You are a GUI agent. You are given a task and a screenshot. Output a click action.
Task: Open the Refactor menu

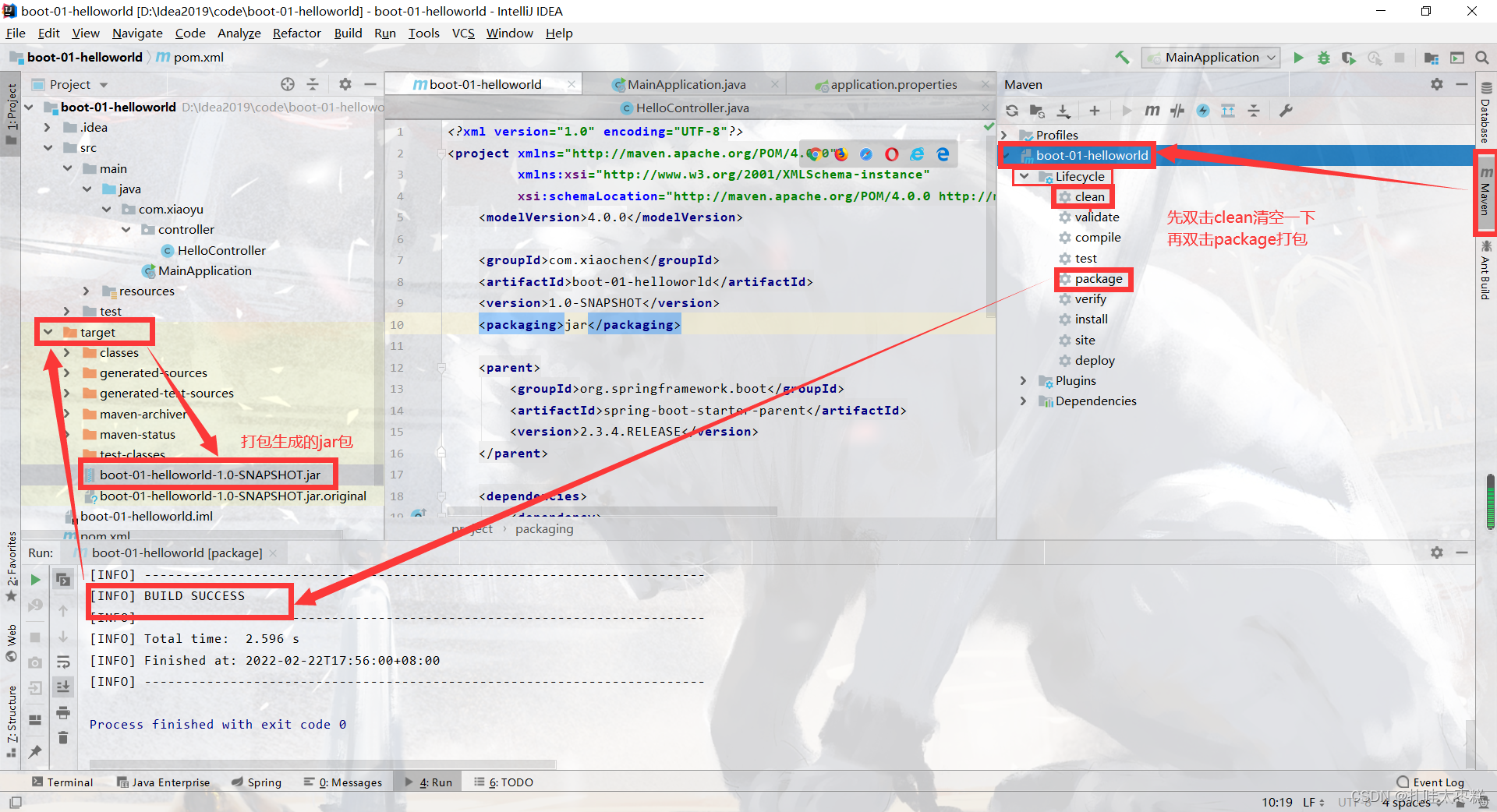(296, 33)
